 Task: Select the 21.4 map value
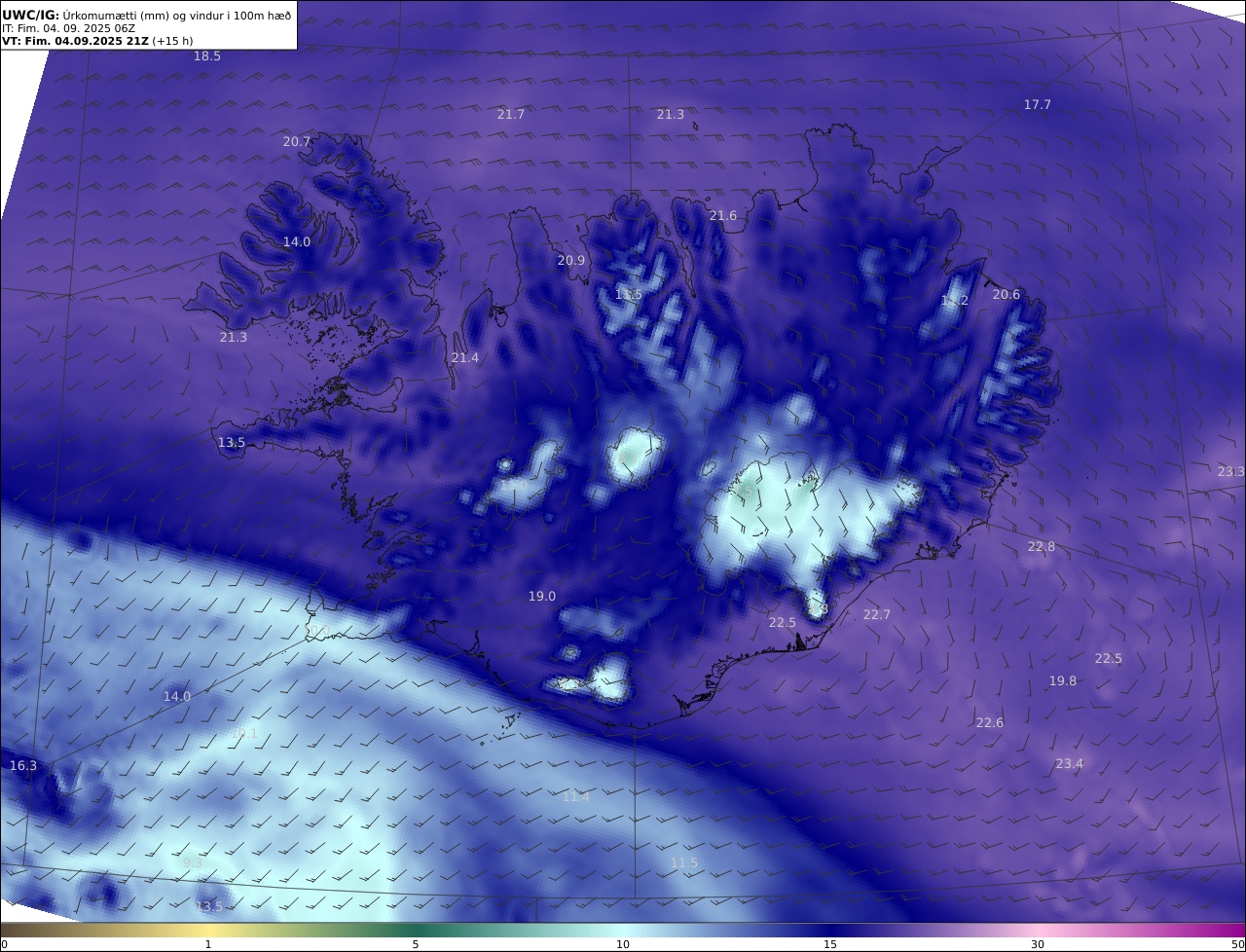[x=465, y=358]
